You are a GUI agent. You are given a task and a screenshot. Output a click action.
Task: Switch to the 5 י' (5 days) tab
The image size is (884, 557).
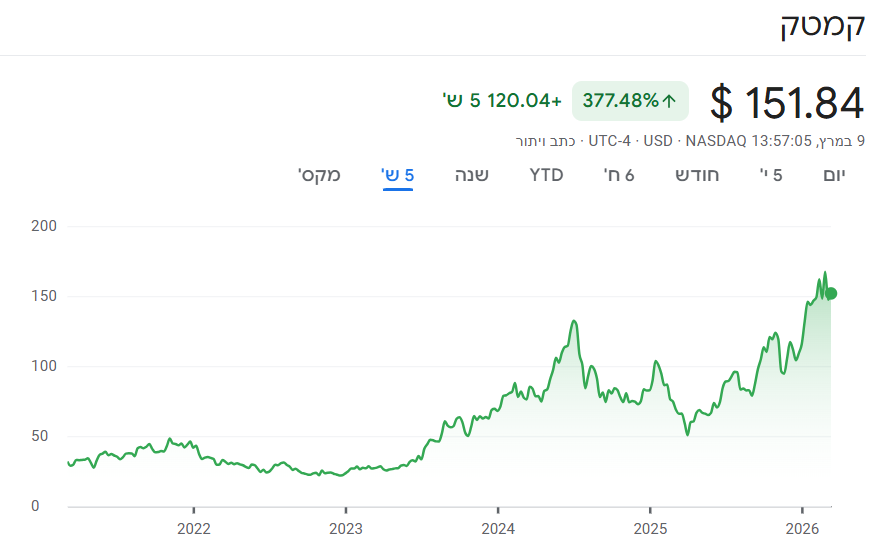[771, 175]
